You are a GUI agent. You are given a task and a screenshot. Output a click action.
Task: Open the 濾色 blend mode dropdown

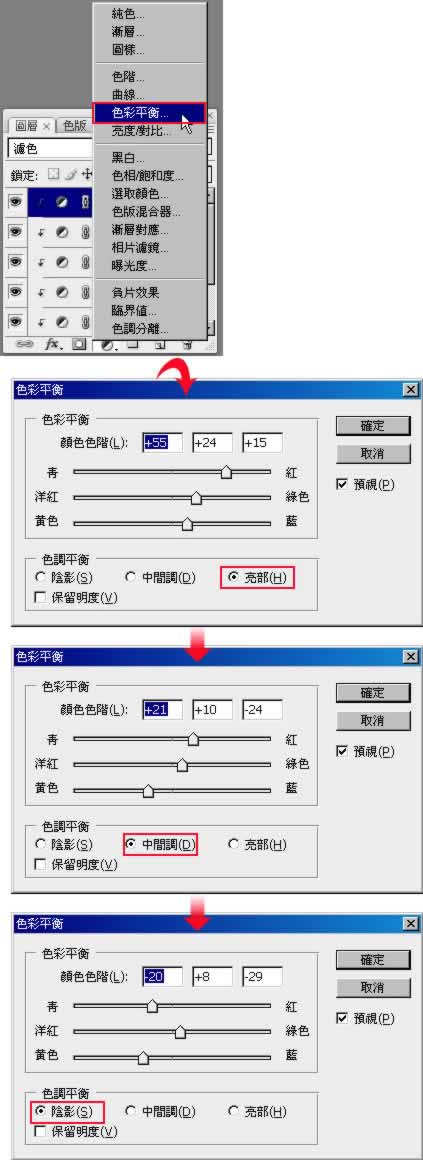(50, 148)
